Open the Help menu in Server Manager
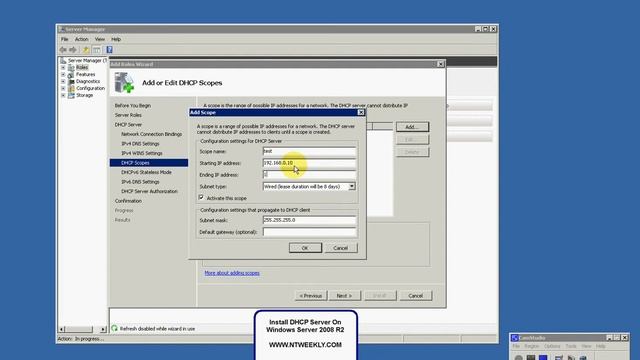Viewport: 640px width, 360px height. [116, 39]
